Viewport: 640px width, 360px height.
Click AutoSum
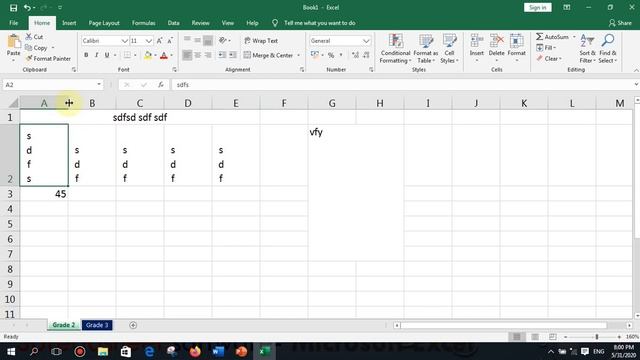[x=552, y=37]
